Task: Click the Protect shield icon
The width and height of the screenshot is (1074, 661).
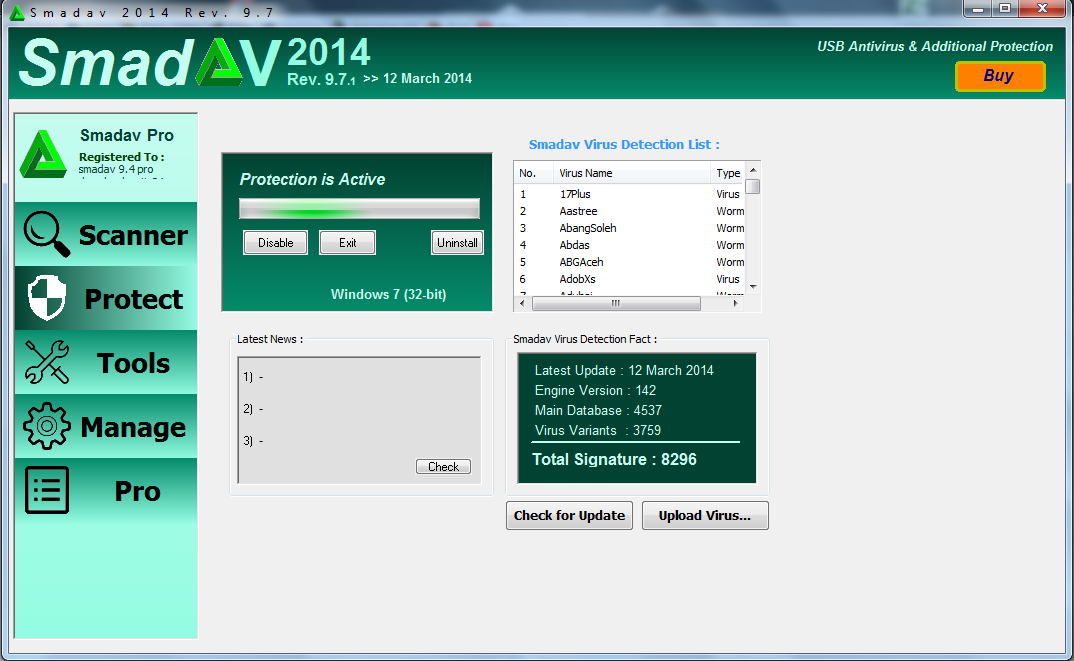Action: (x=47, y=297)
